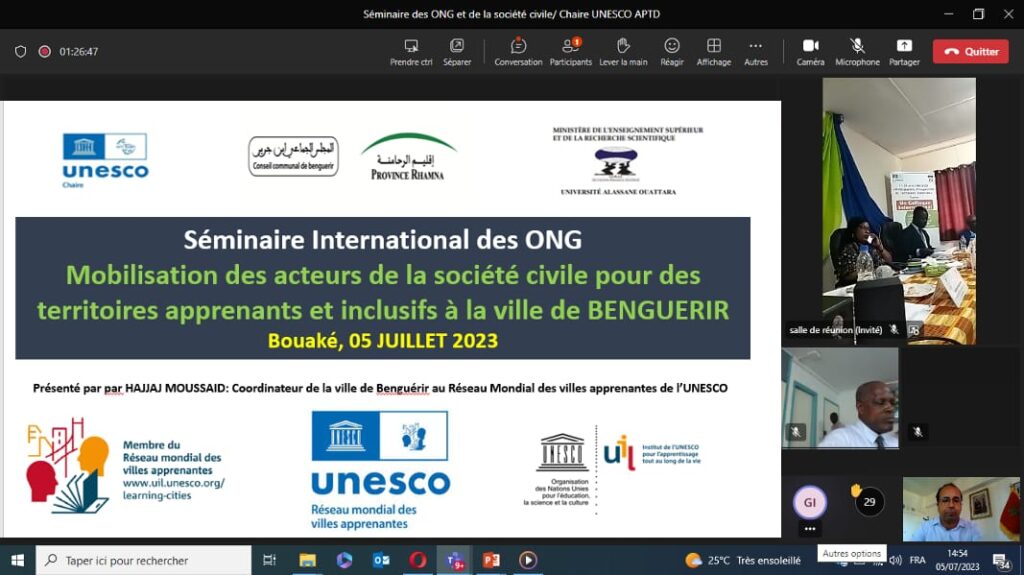
Task: Click the 29 overflow participants bubble
Action: [x=869, y=501]
